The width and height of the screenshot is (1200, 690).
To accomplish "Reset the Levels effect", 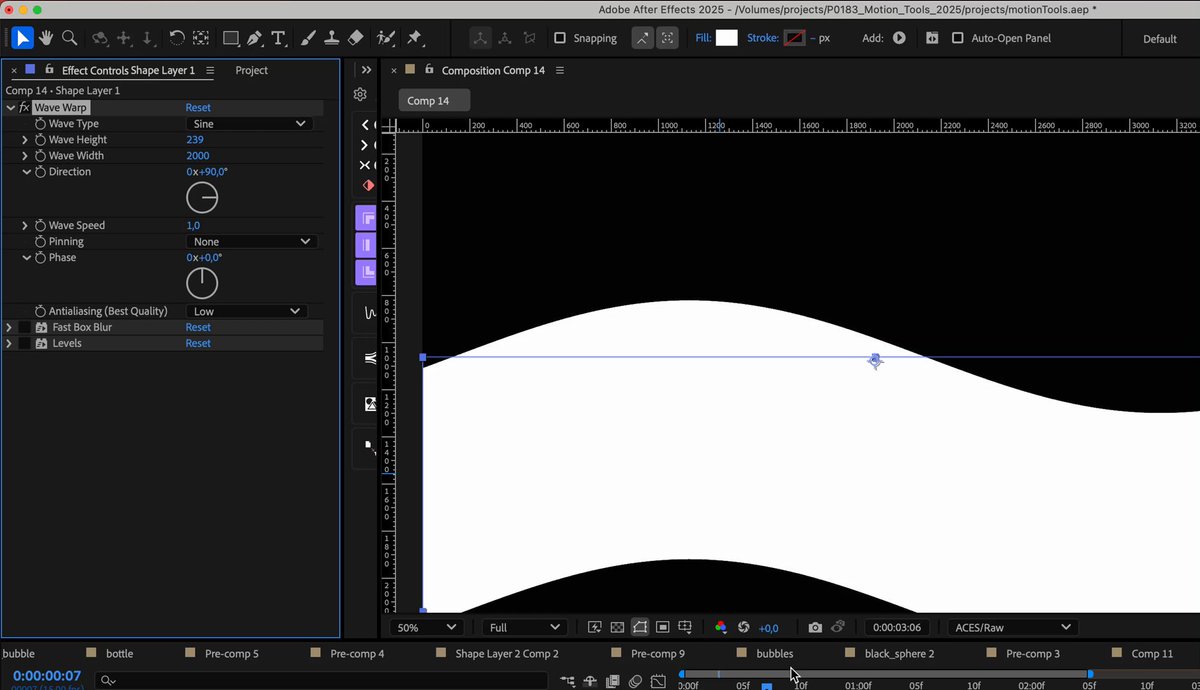I will [x=198, y=343].
